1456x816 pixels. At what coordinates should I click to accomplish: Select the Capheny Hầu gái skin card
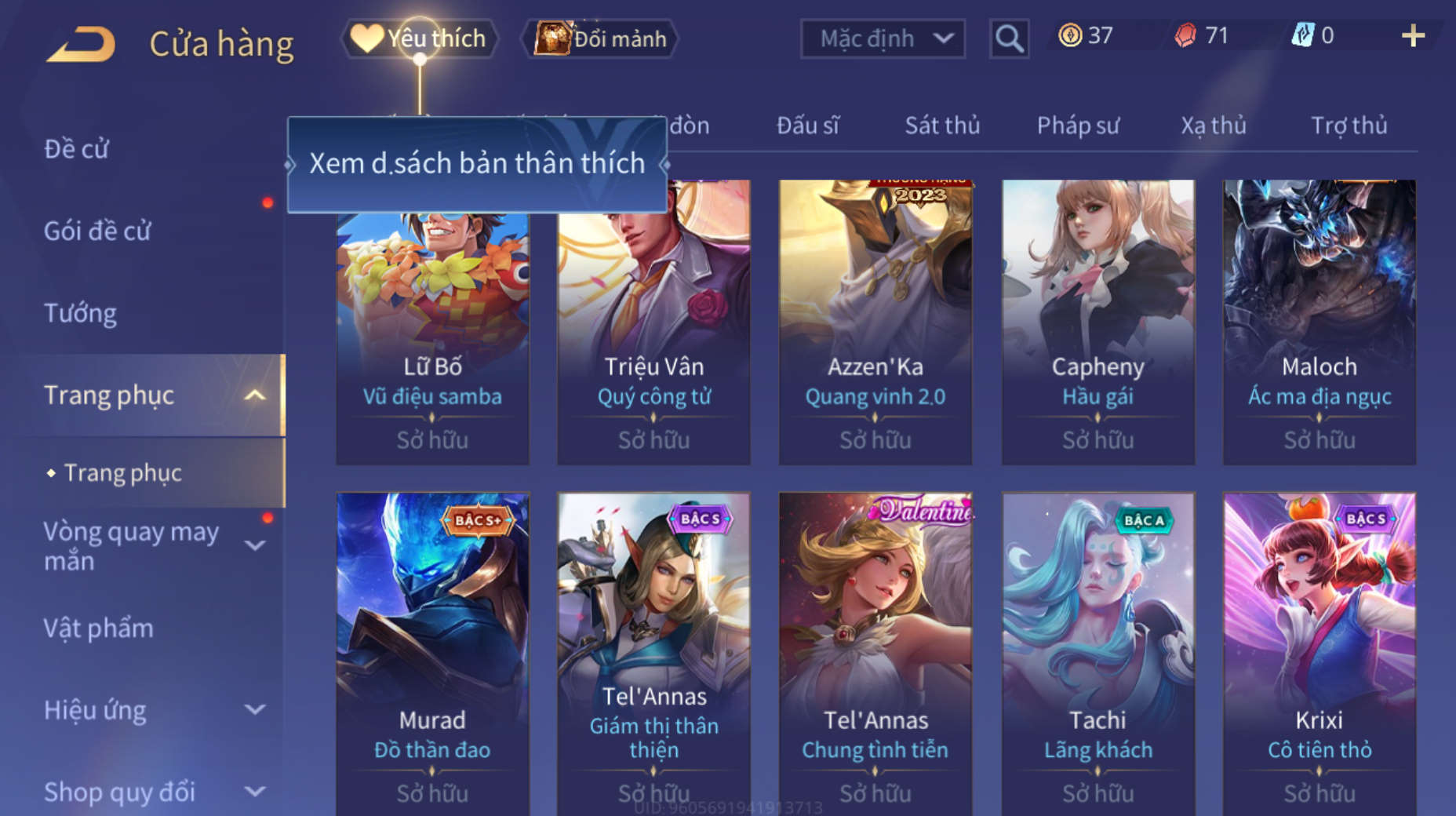point(1097,322)
